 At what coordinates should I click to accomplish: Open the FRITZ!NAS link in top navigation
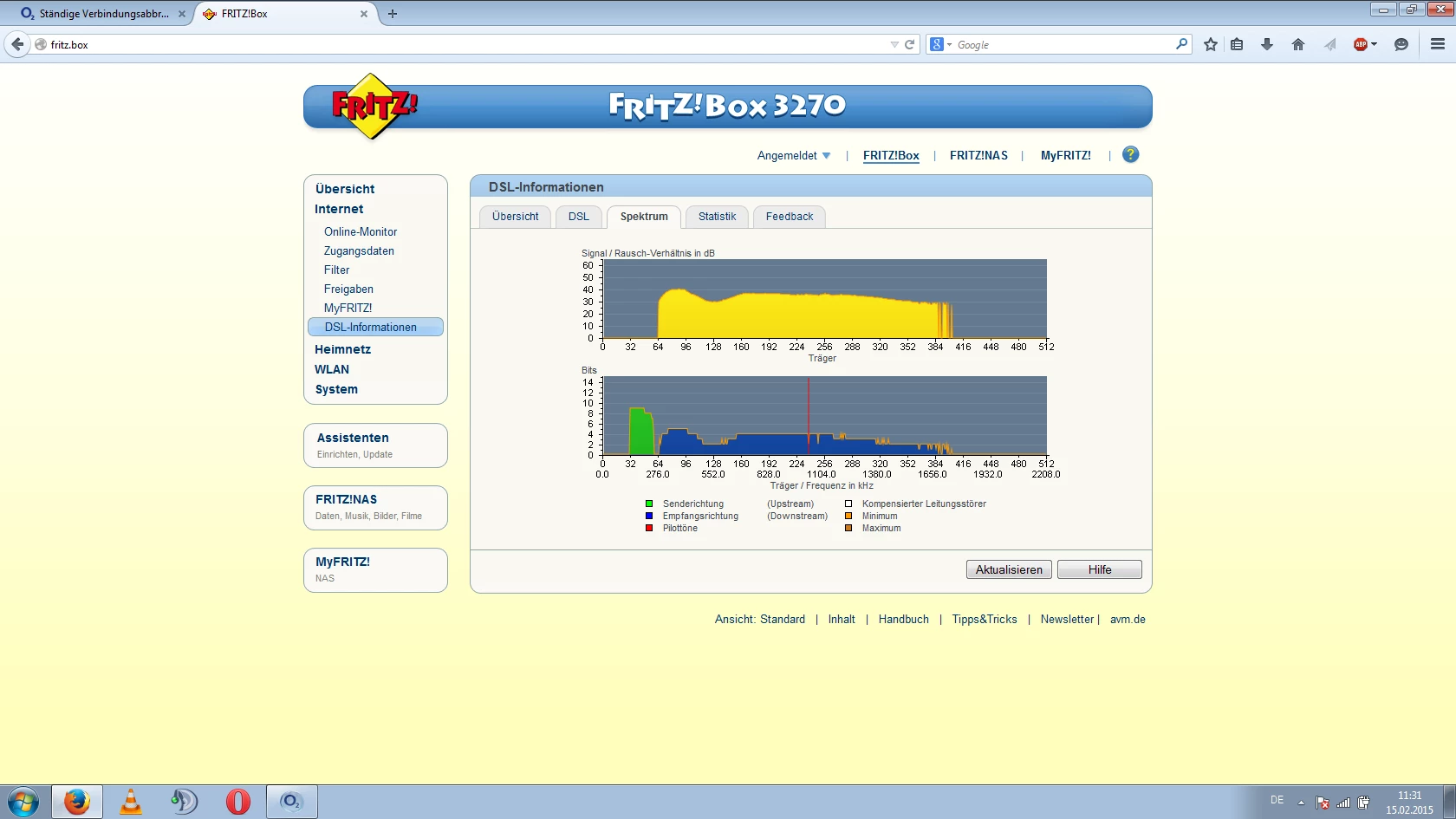click(978, 156)
